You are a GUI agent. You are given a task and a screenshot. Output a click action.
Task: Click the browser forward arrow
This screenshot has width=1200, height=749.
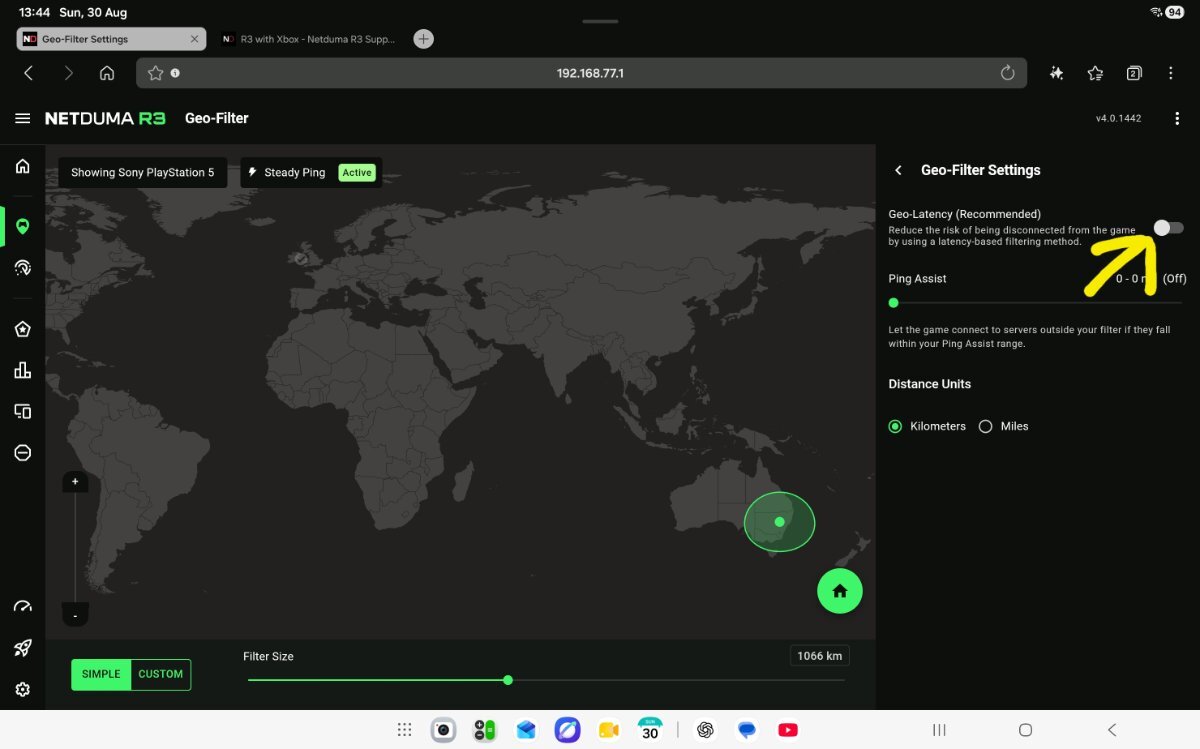(68, 73)
